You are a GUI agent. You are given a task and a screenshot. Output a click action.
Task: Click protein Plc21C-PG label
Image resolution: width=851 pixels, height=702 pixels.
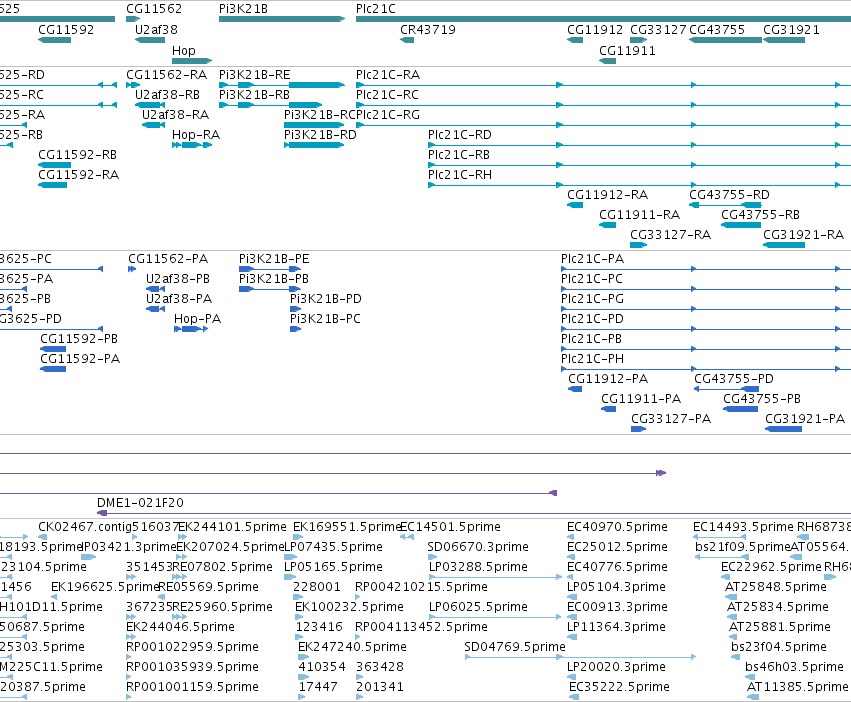(x=593, y=299)
